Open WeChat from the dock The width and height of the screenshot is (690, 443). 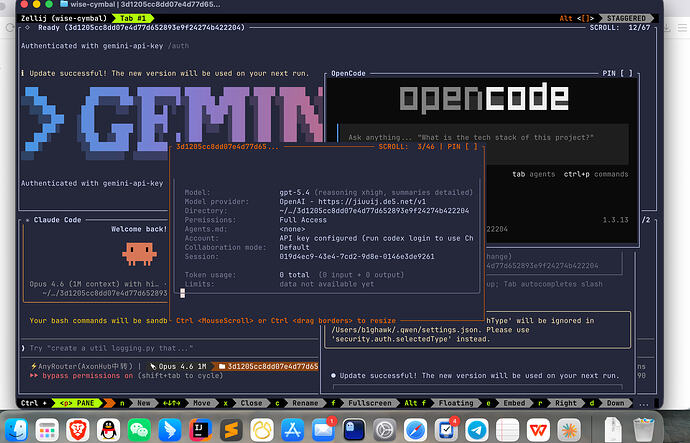coord(139,429)
